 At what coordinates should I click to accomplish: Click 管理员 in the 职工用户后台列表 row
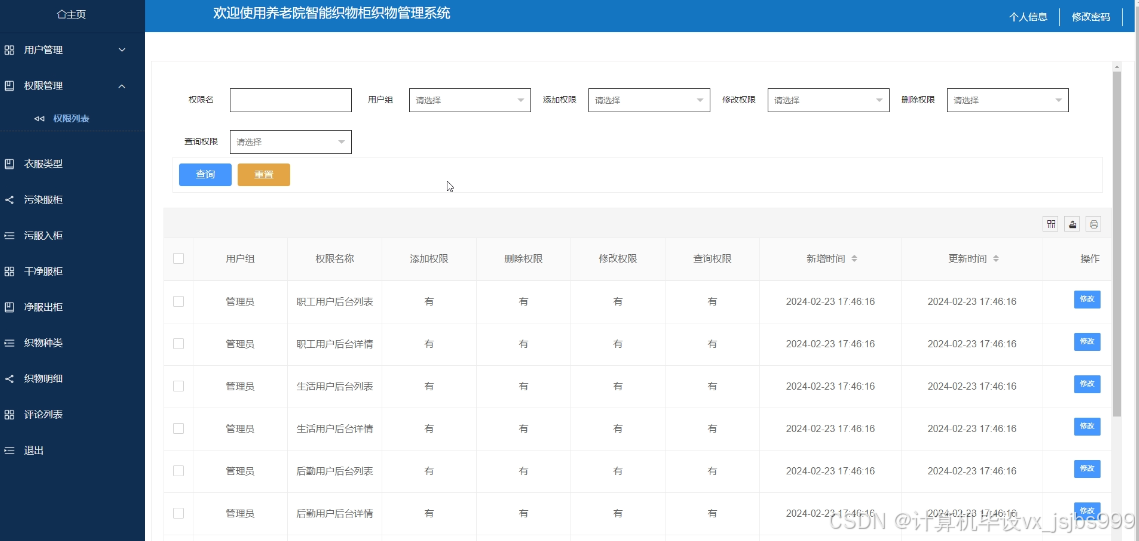pyautogui.click(x=240, y=301)
